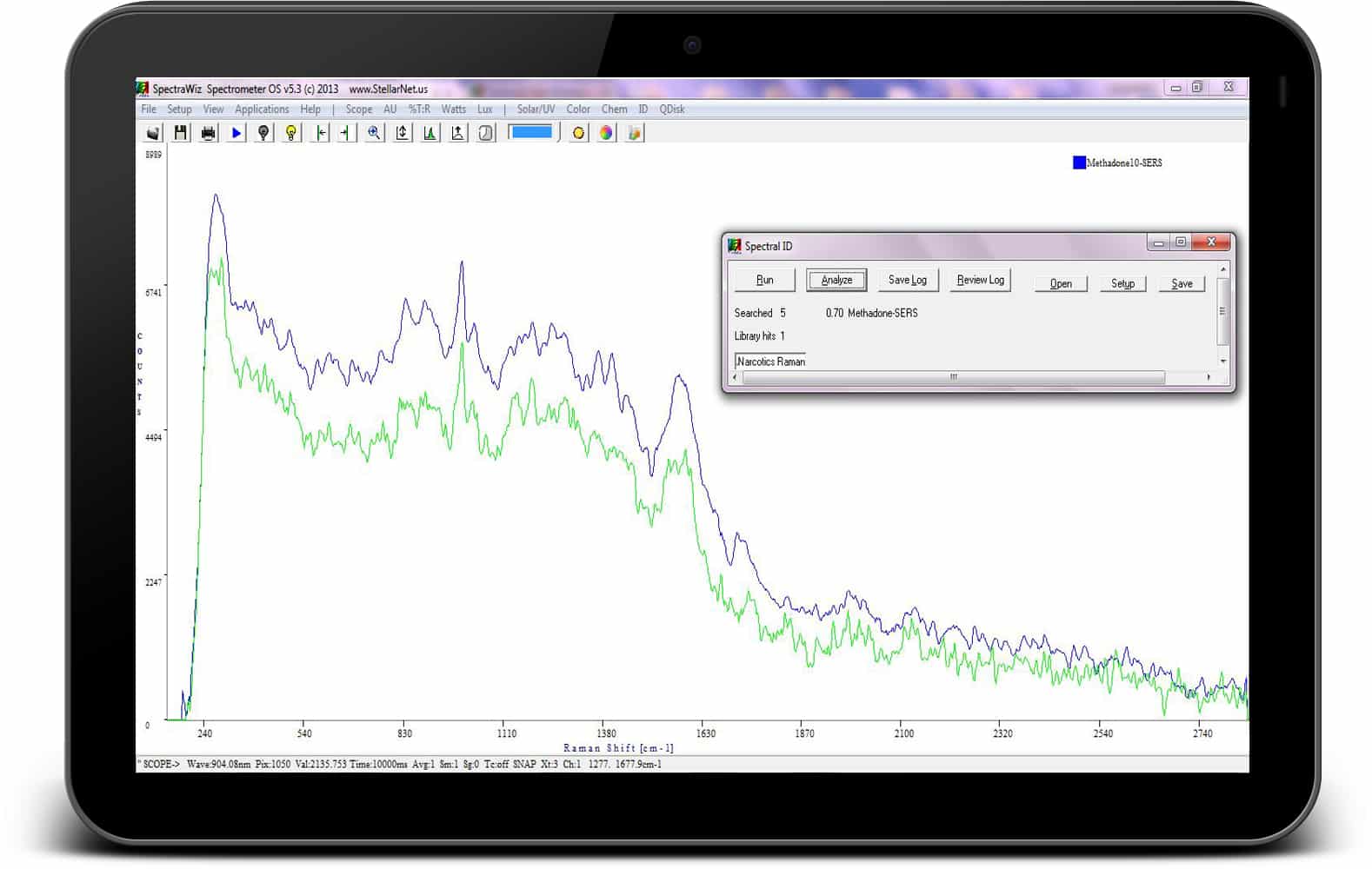This screenshot has width=1372, height=869.
Task: Click the open file toolbar icon
Action: pyautogui.click(x=153, y=133)
